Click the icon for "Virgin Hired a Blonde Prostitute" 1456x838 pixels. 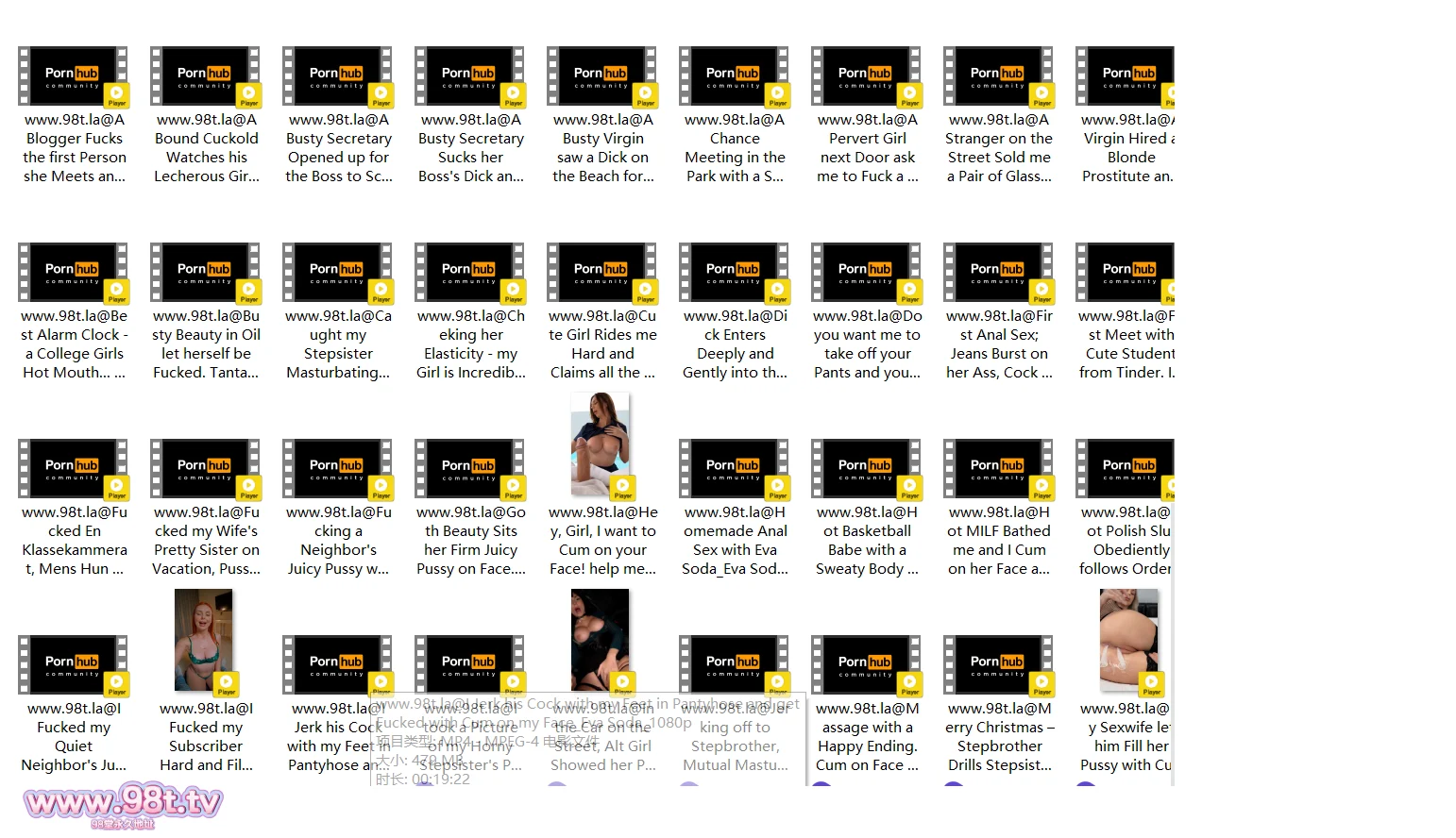tap(1126, 75)
